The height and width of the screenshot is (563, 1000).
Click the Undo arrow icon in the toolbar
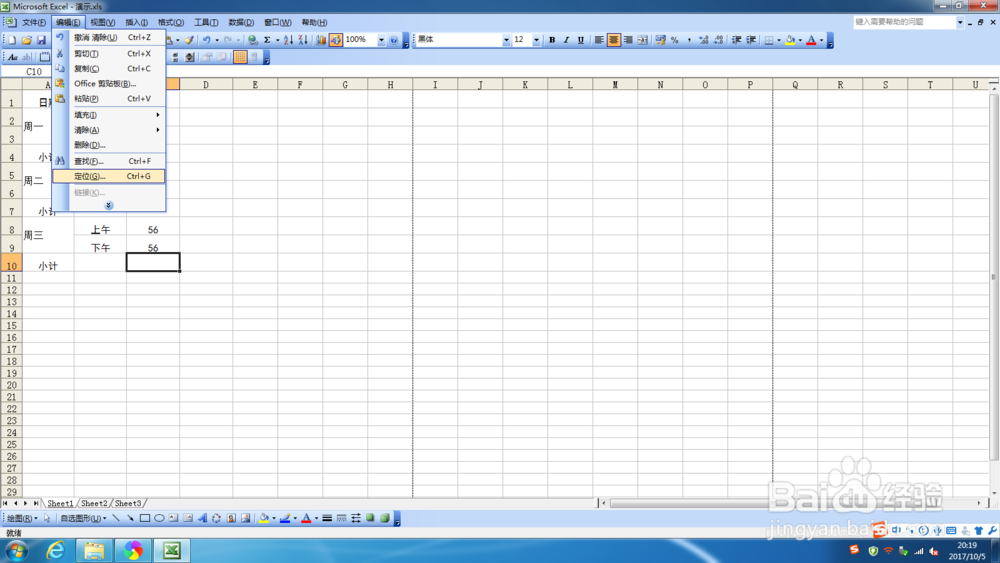coord(207,40)
